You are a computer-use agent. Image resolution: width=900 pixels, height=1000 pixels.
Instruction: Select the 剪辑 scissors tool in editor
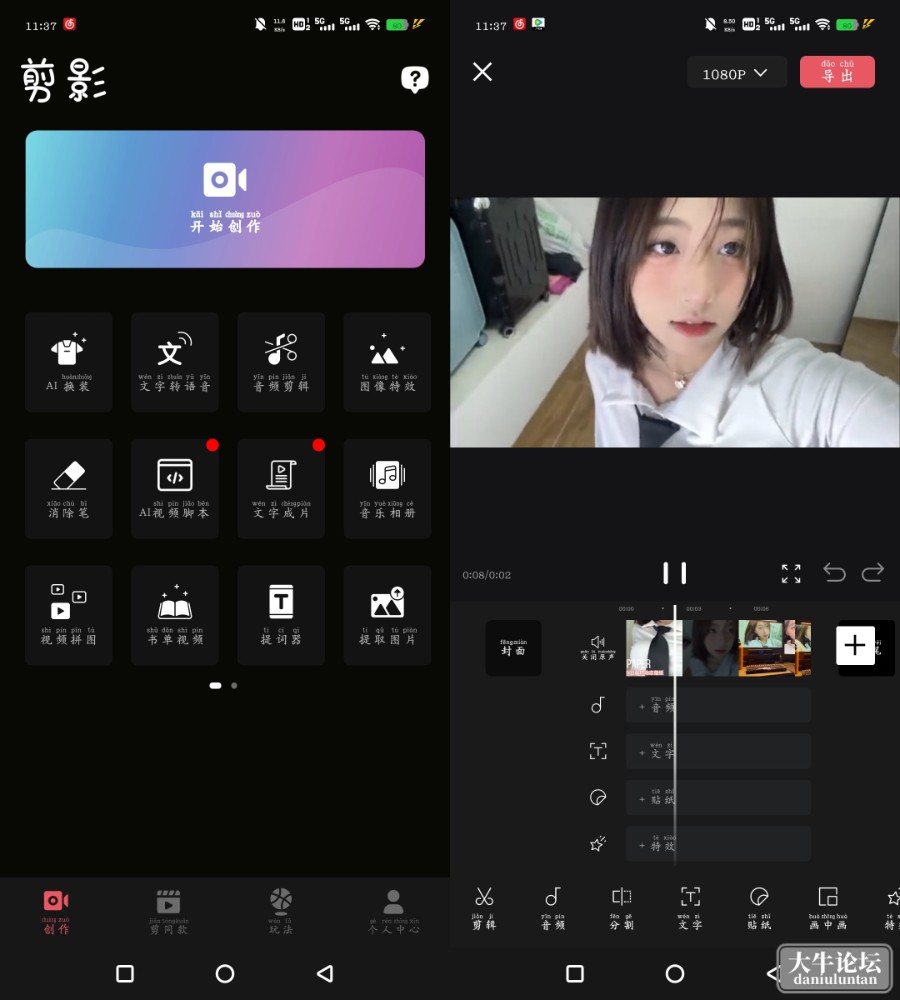pyautogui.click(x=484, y=908)
